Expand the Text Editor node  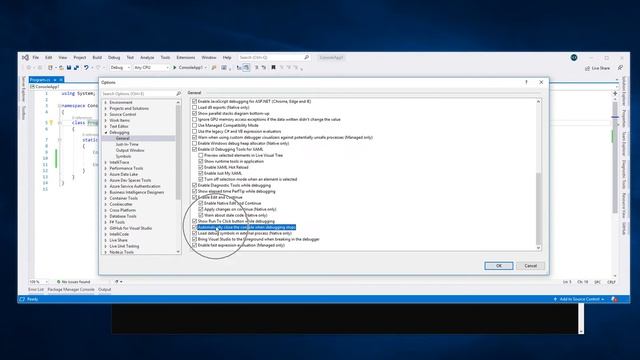tap(106, 127)
